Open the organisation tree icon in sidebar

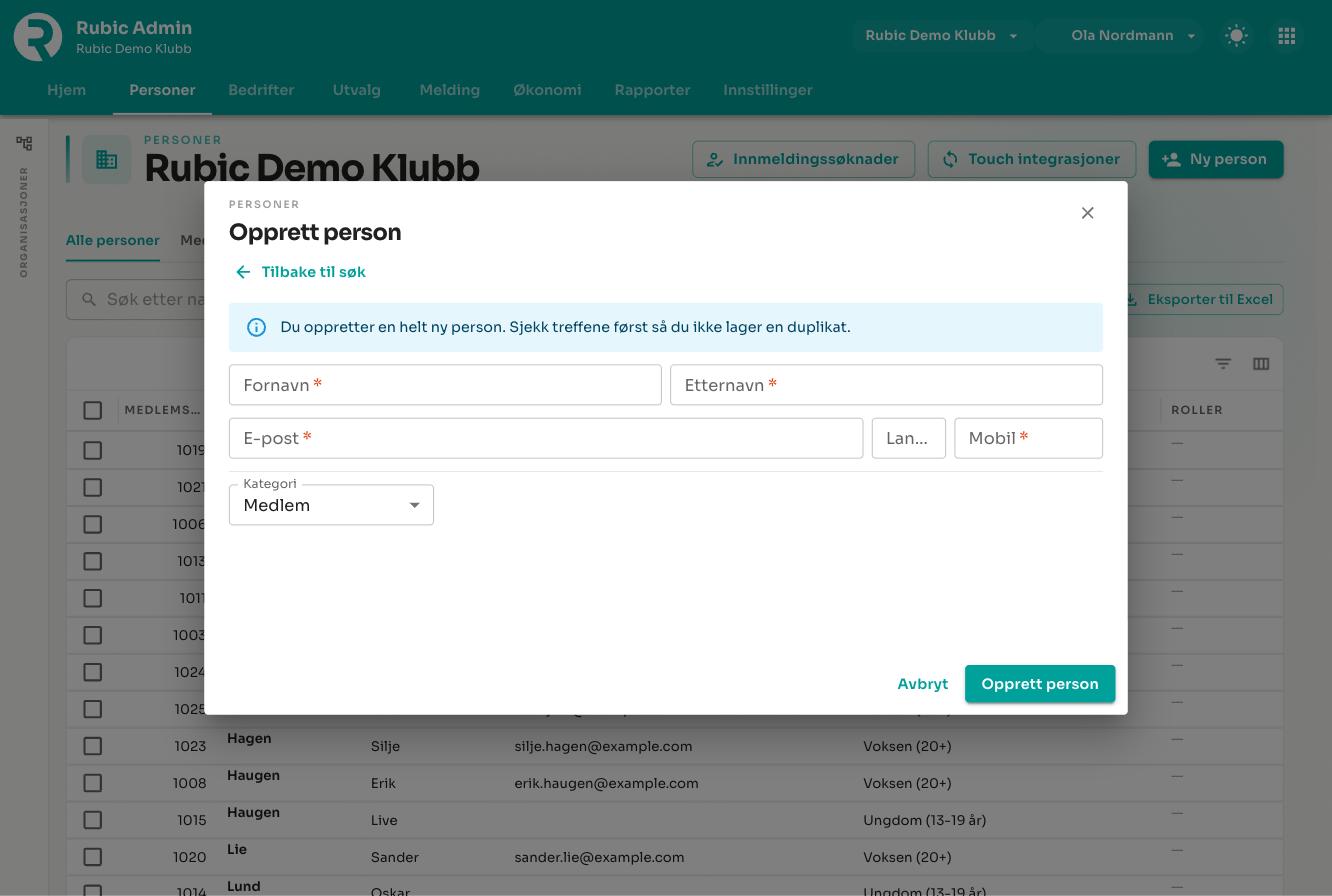(24, 144)
